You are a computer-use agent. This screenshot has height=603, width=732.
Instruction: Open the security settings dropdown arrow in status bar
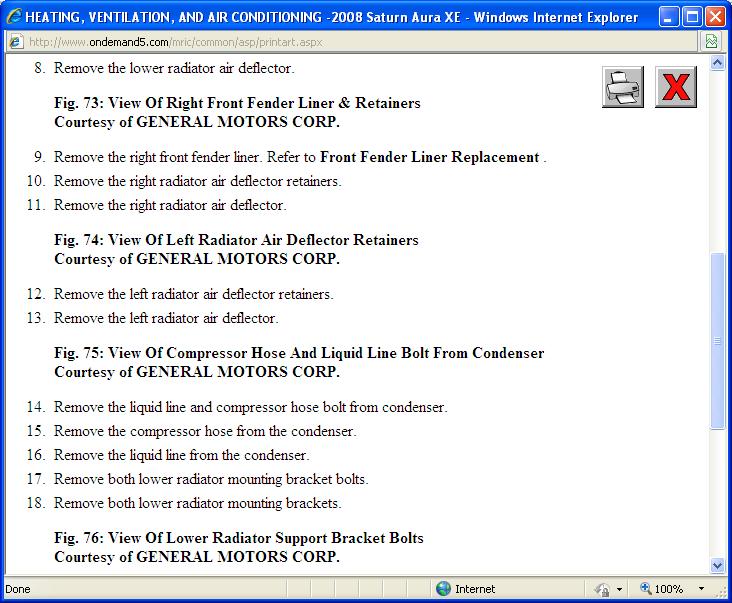pos(619,589)
